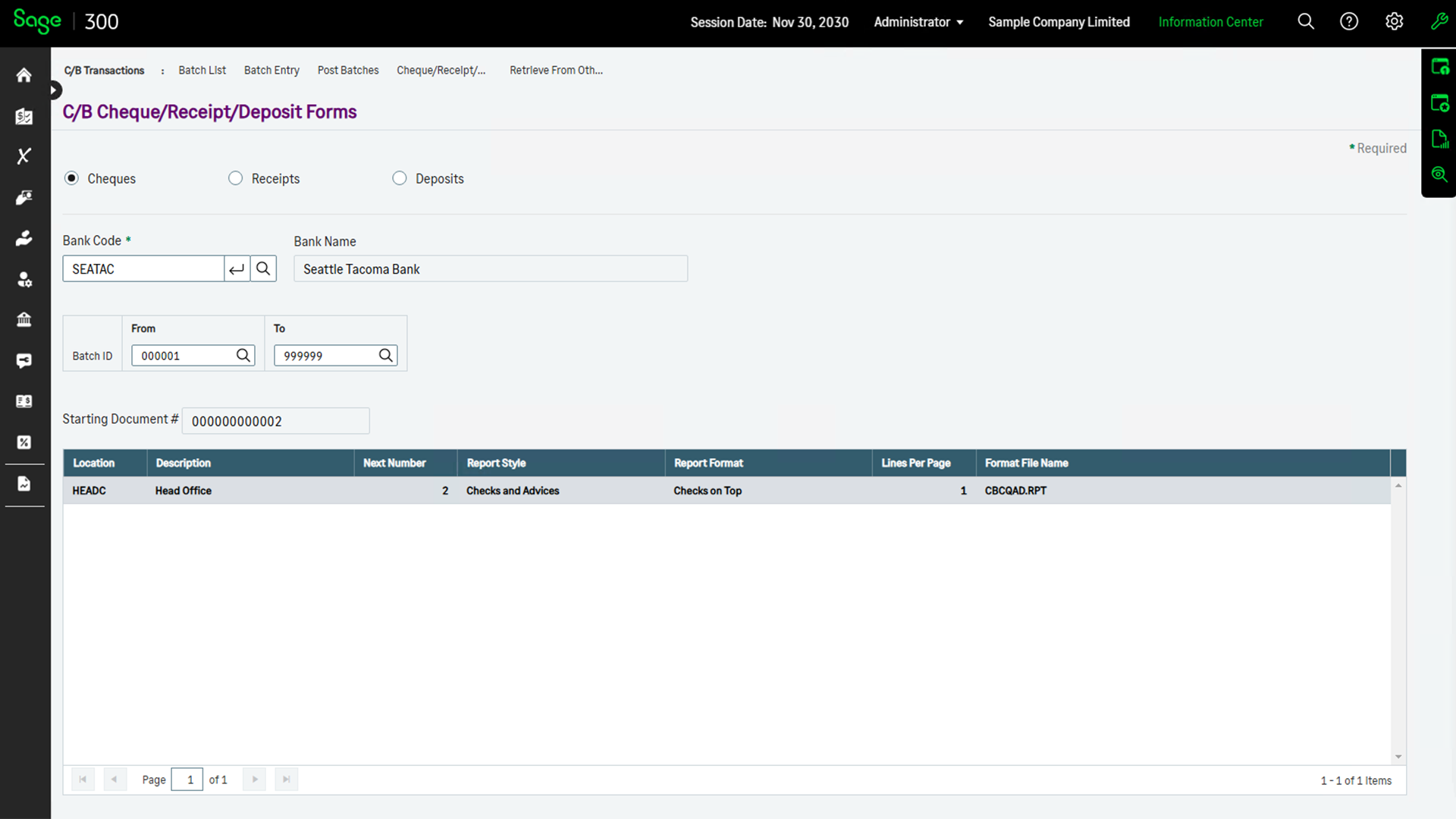The height and width of the screenshot is (819, 1456).
Task: Select the Cheques radio button
Action: click(71, 177)
